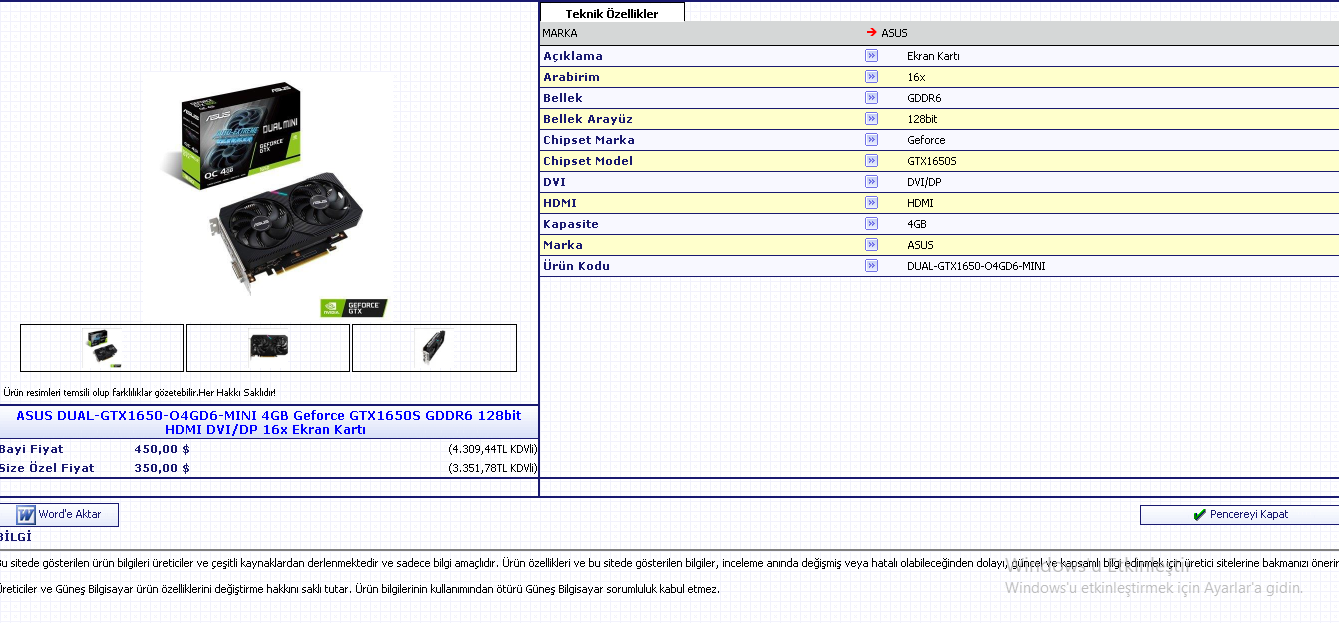Click the DVI/DP value
The width and height of the screenshot is (1339, 623).
924,182
